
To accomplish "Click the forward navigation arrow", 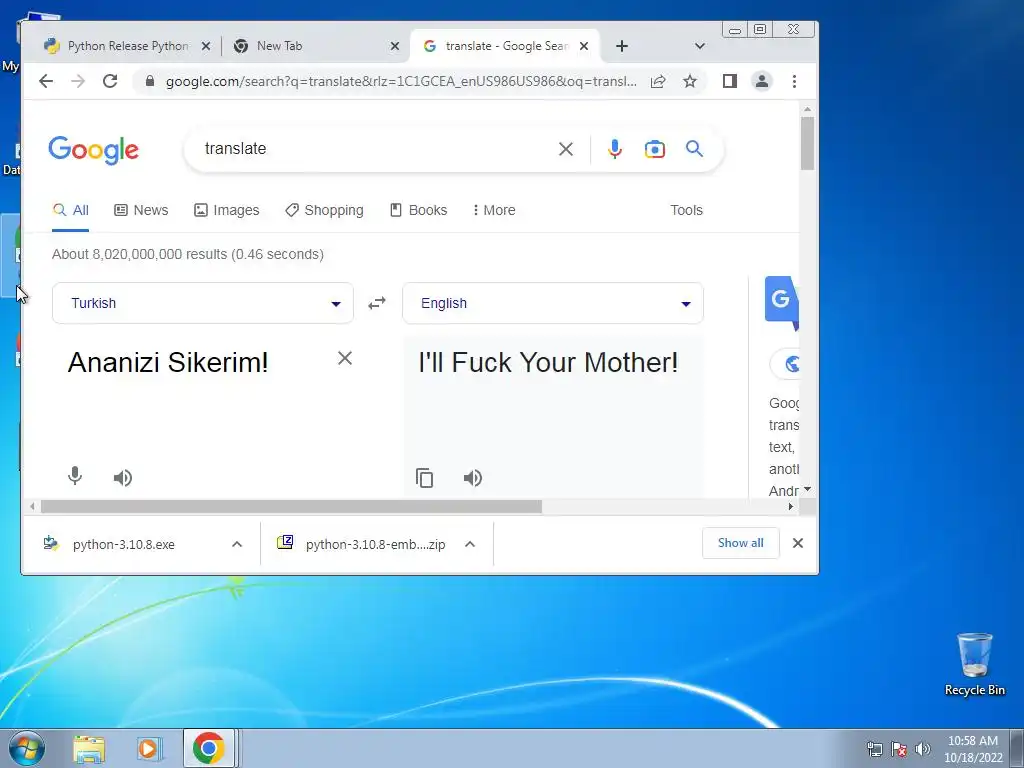I will click(x=78, y=81).
